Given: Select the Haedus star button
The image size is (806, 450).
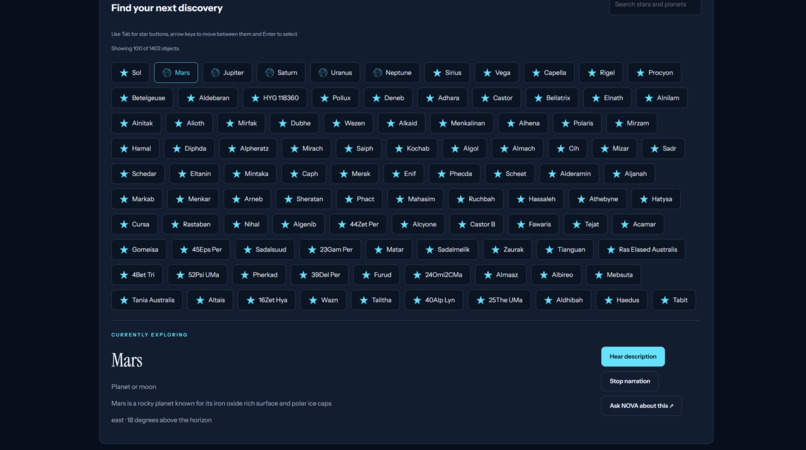Looking at the screenshot, I should click(621, 300).
